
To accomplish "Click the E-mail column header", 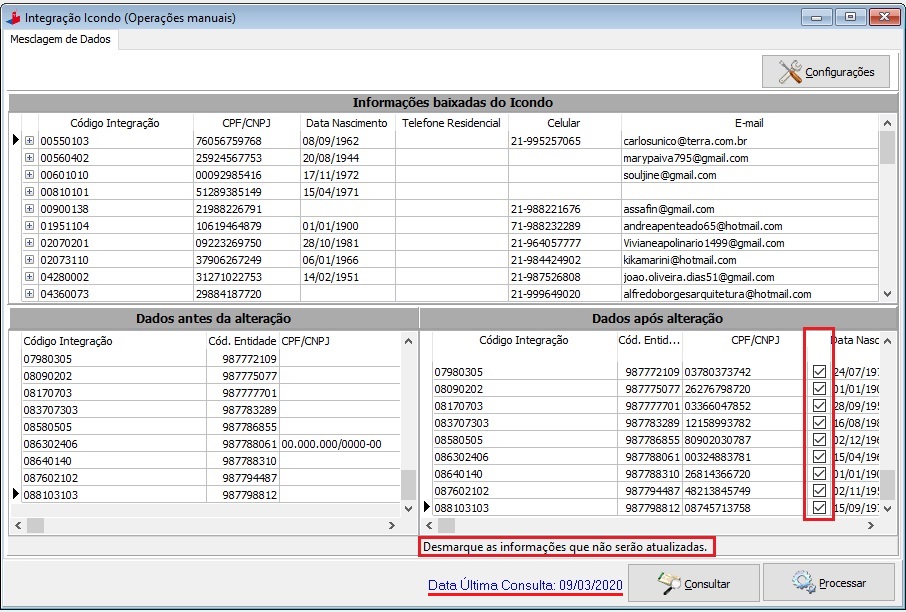I will (748, 123).
